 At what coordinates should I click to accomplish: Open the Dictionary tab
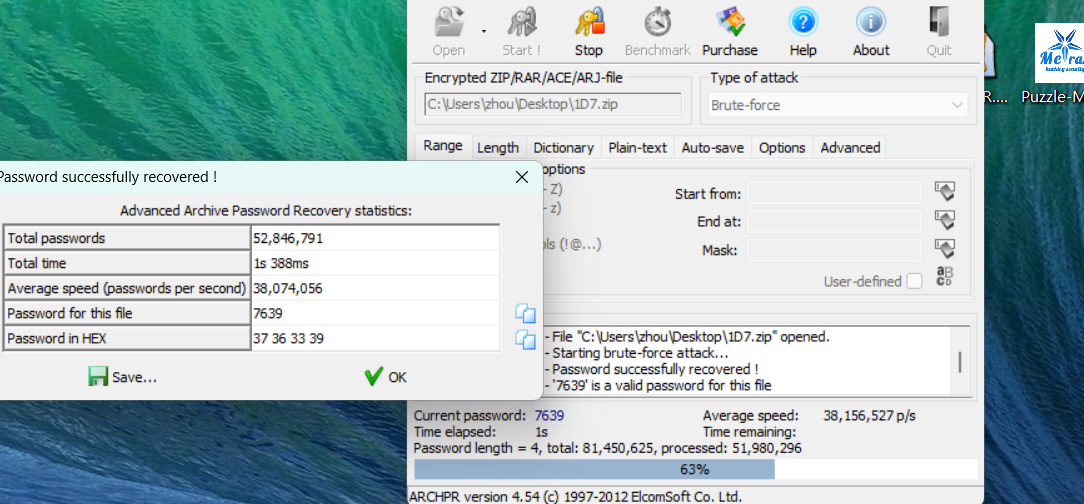[x=563, y=147]
